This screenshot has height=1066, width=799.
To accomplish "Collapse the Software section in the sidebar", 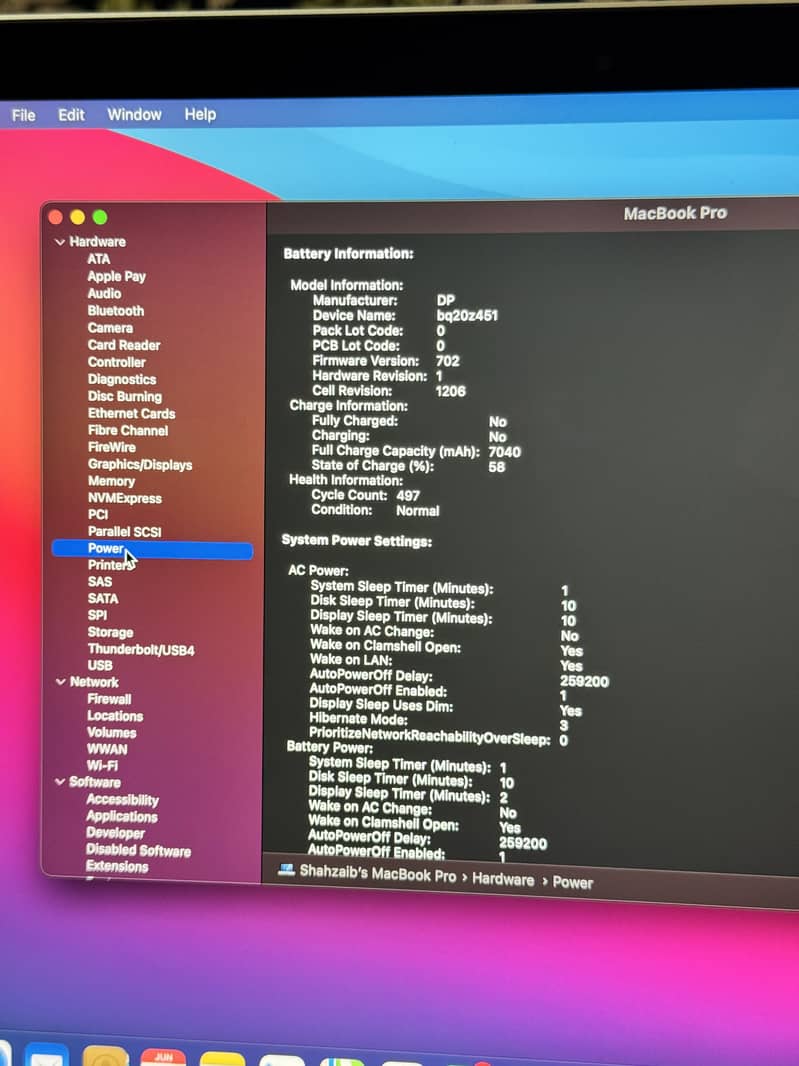I will point(60,782).
